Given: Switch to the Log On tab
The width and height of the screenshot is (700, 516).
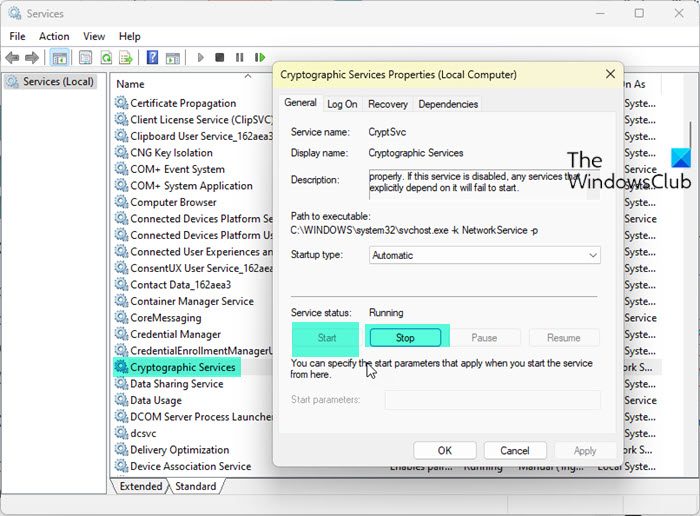Looking at the screenshot, I should click(342, 104).
